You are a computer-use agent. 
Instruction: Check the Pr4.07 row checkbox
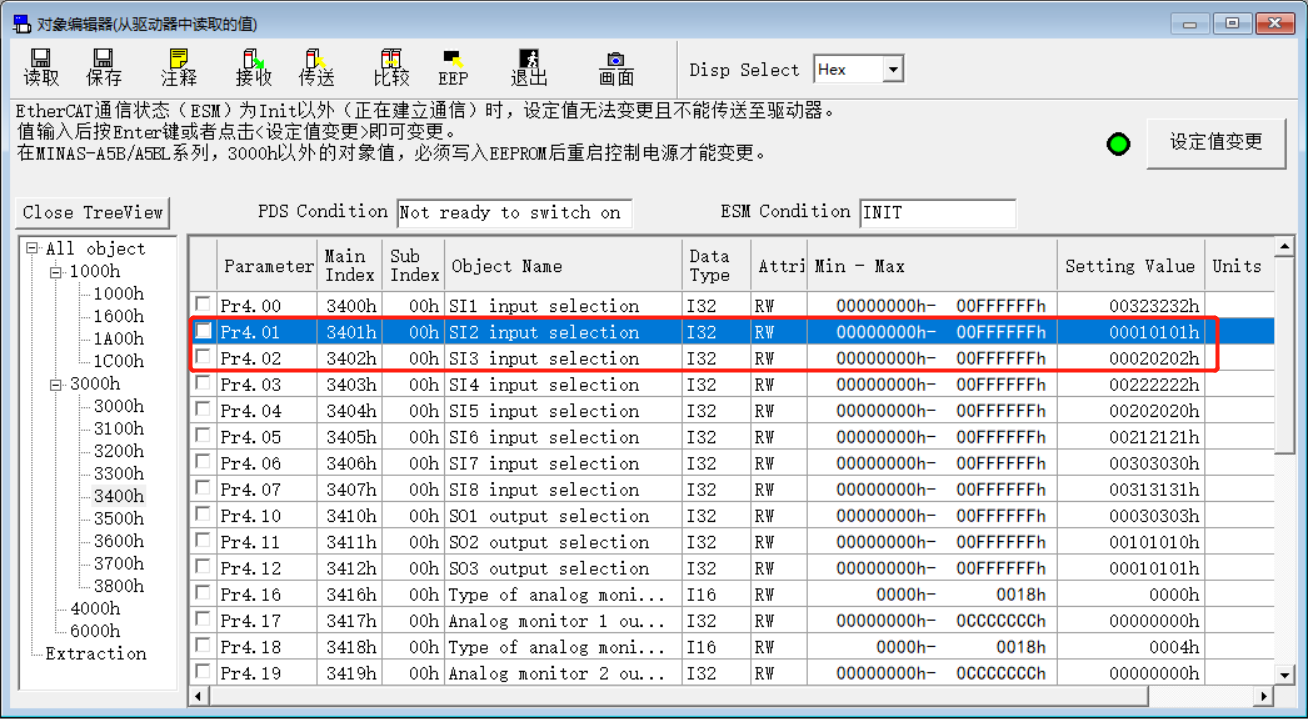click(x=203, y=488)
